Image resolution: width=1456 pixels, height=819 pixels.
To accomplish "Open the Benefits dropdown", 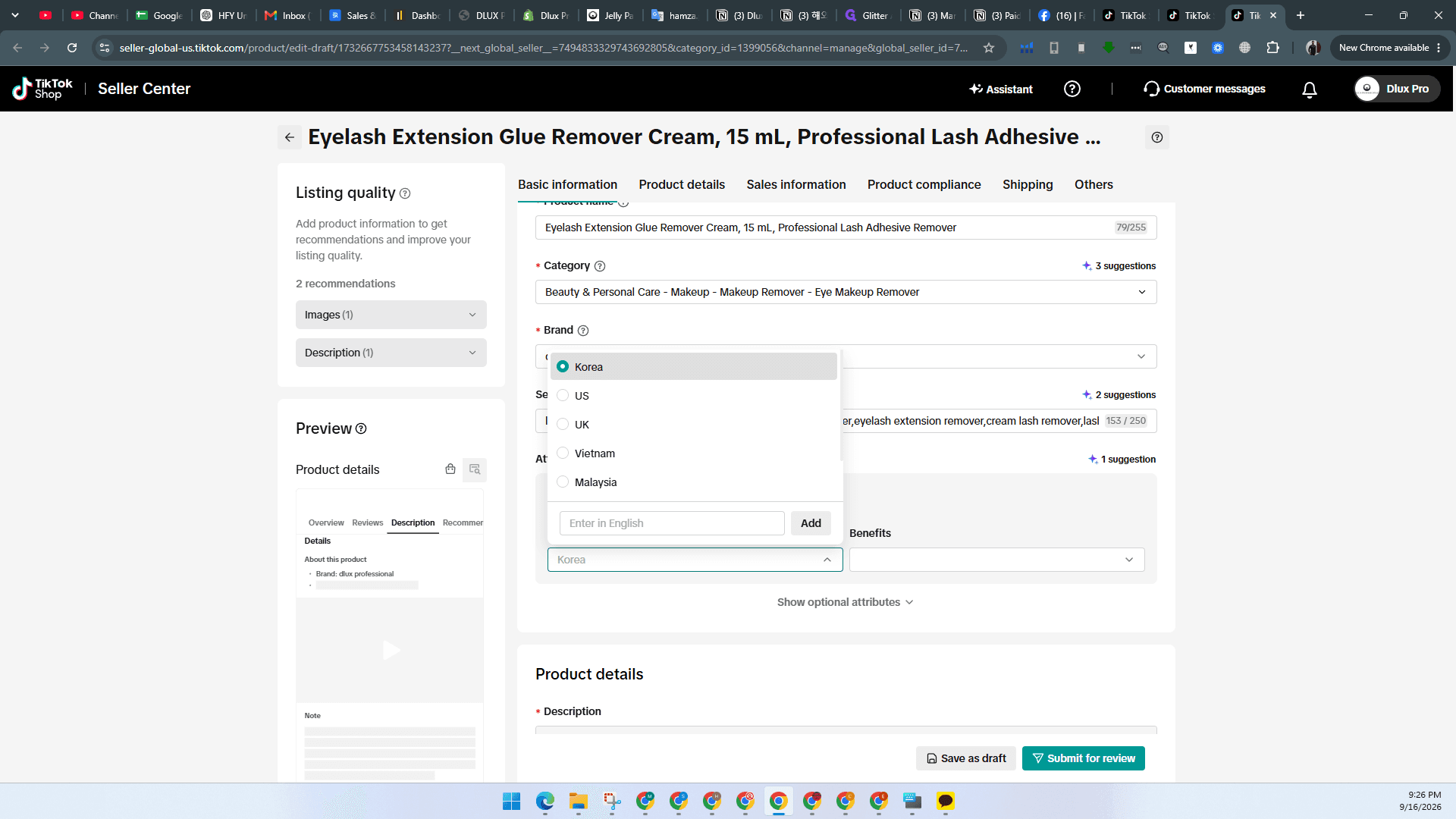I will tap(997, 560).
